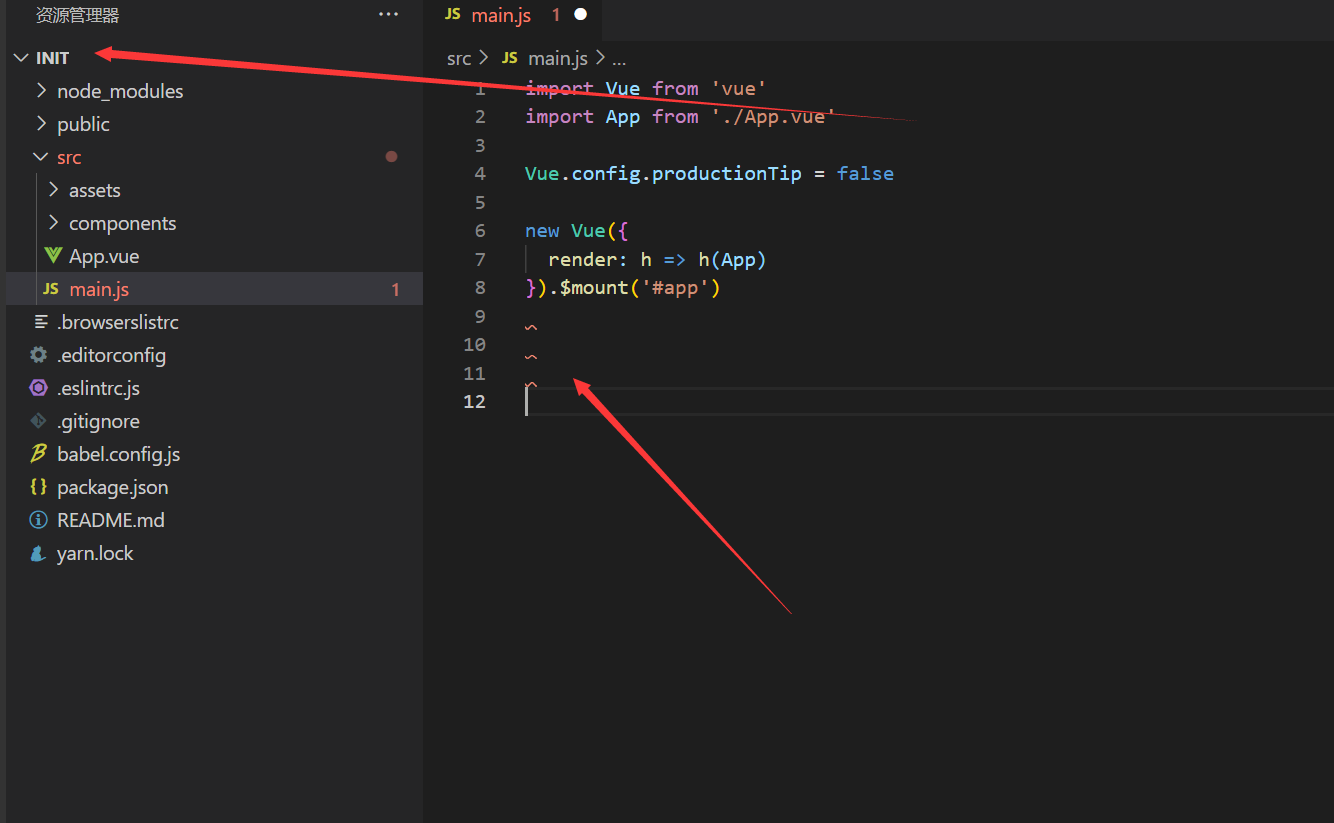Collapse the INIT root folder

click(x=21, y=58)
